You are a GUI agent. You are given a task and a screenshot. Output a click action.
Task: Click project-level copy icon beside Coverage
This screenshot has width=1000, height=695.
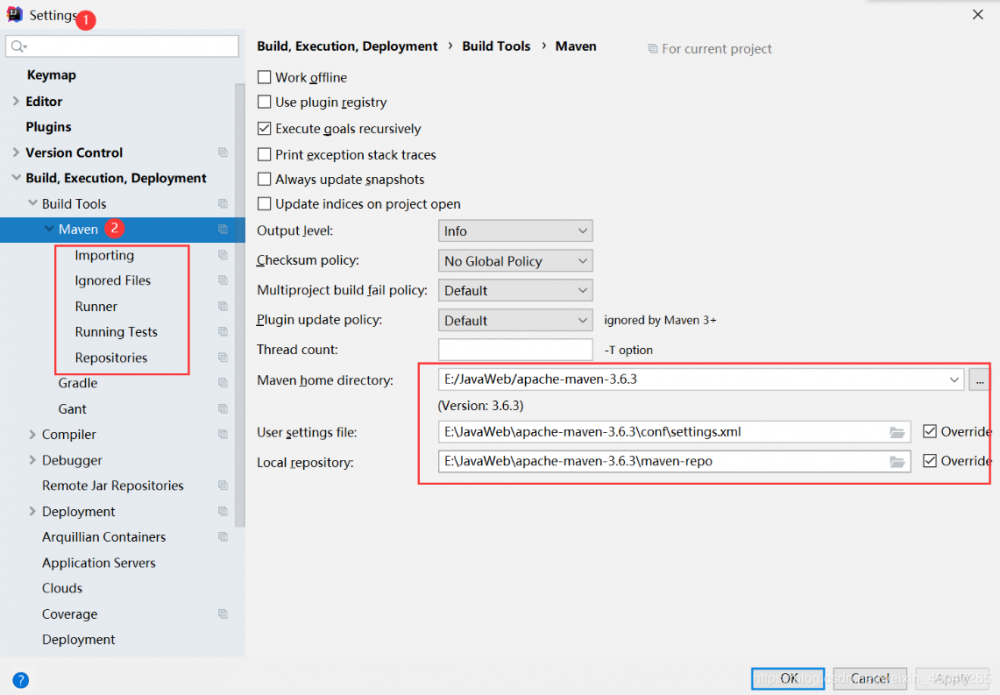point(223,614)
